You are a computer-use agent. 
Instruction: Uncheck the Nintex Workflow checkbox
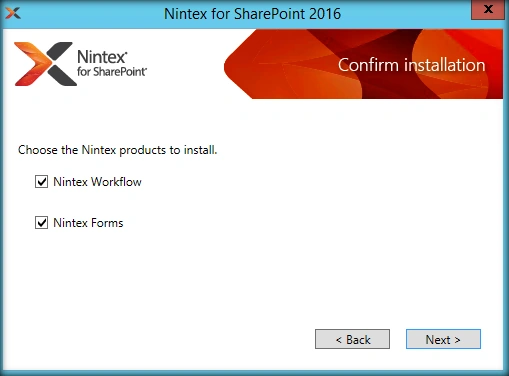[41, 182]
